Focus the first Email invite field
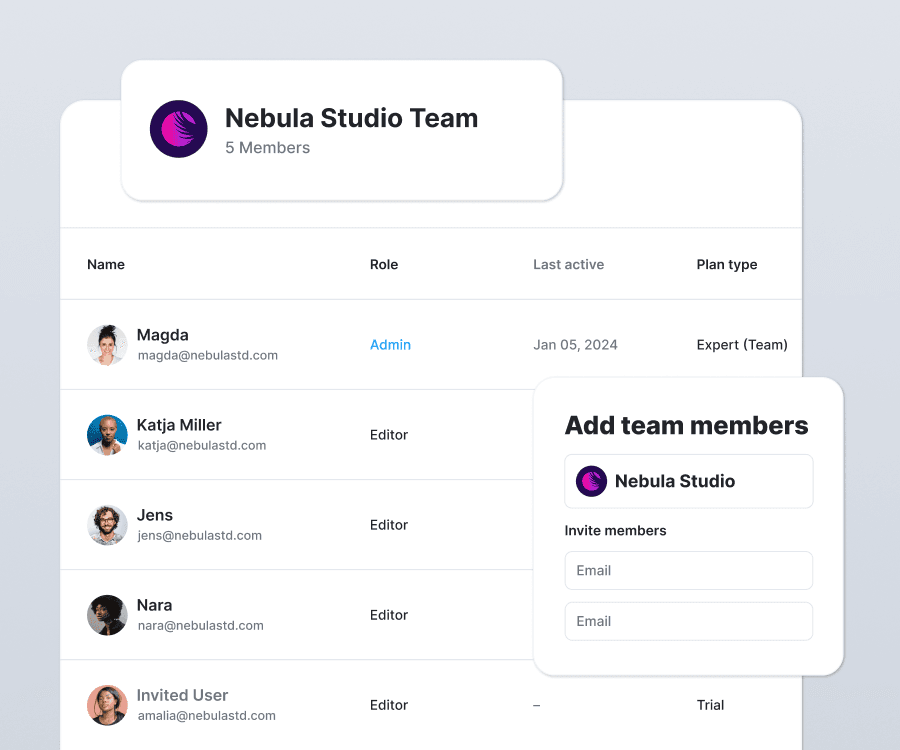 pos(689,570)
